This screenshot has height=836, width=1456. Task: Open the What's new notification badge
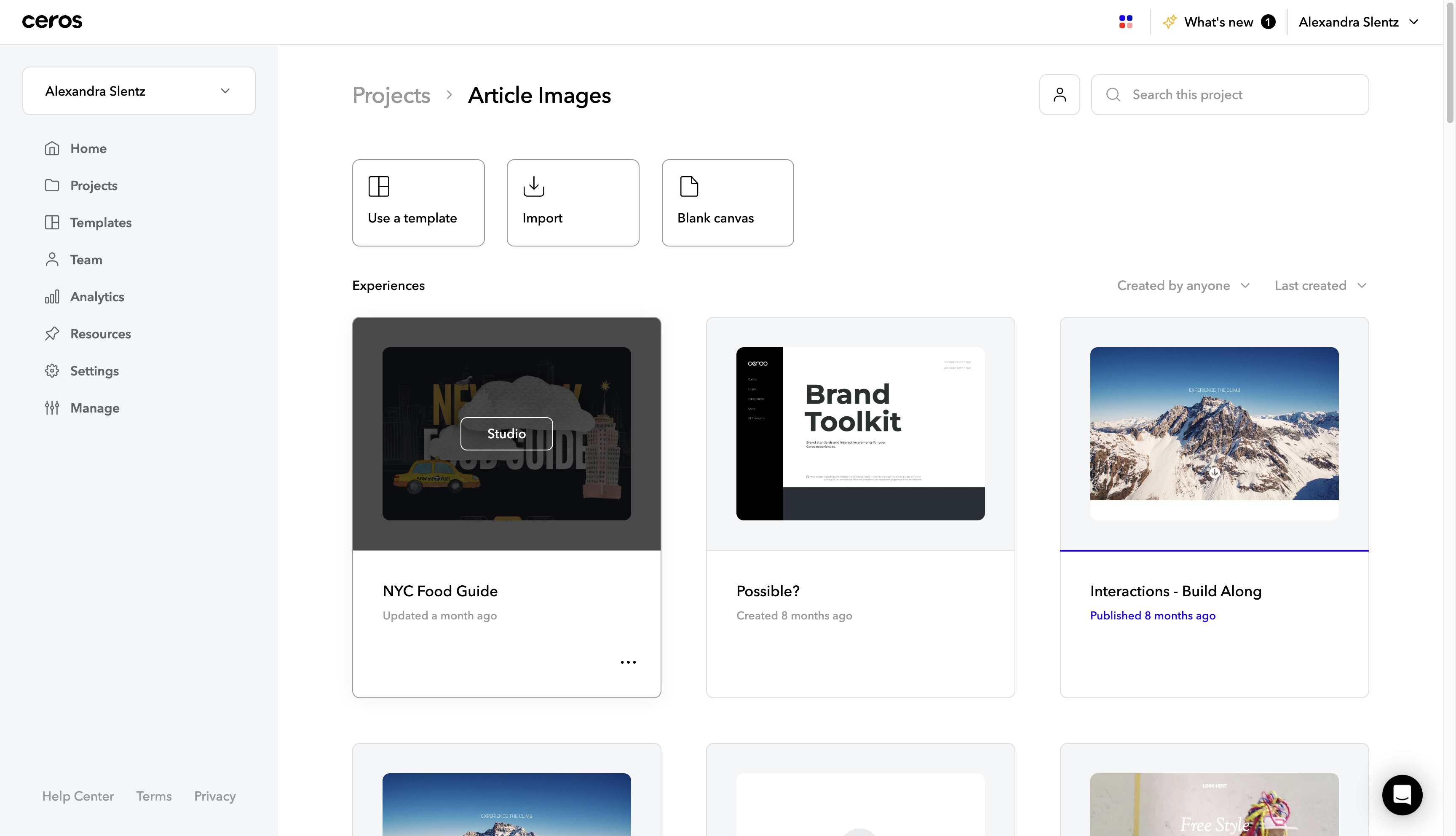(1269, 22)
